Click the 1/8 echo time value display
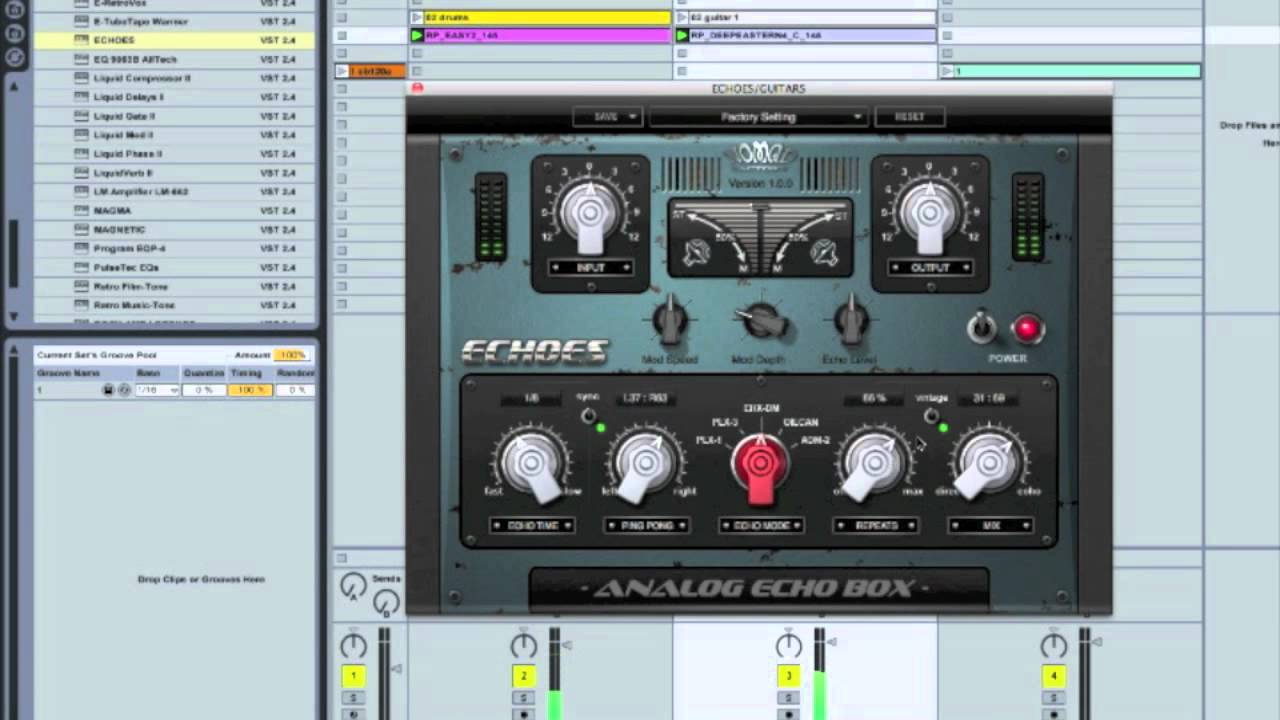Viewport: 1280px width, 720px height. coord(531,398)
